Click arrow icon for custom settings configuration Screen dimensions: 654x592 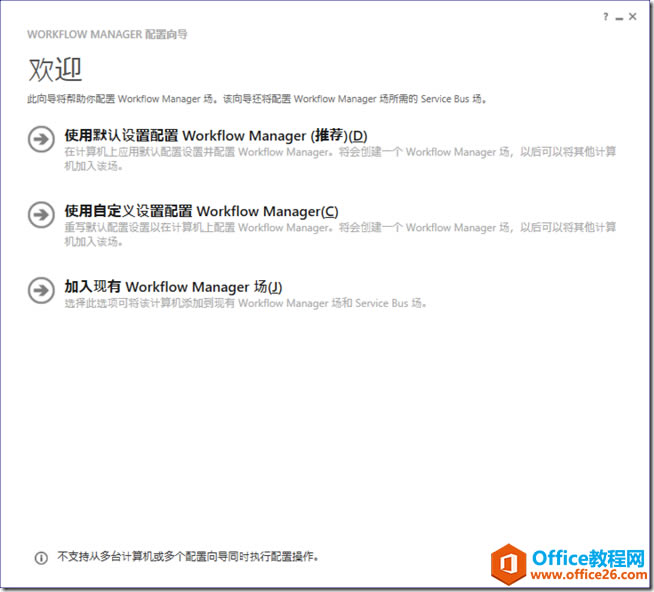(41, 215)
